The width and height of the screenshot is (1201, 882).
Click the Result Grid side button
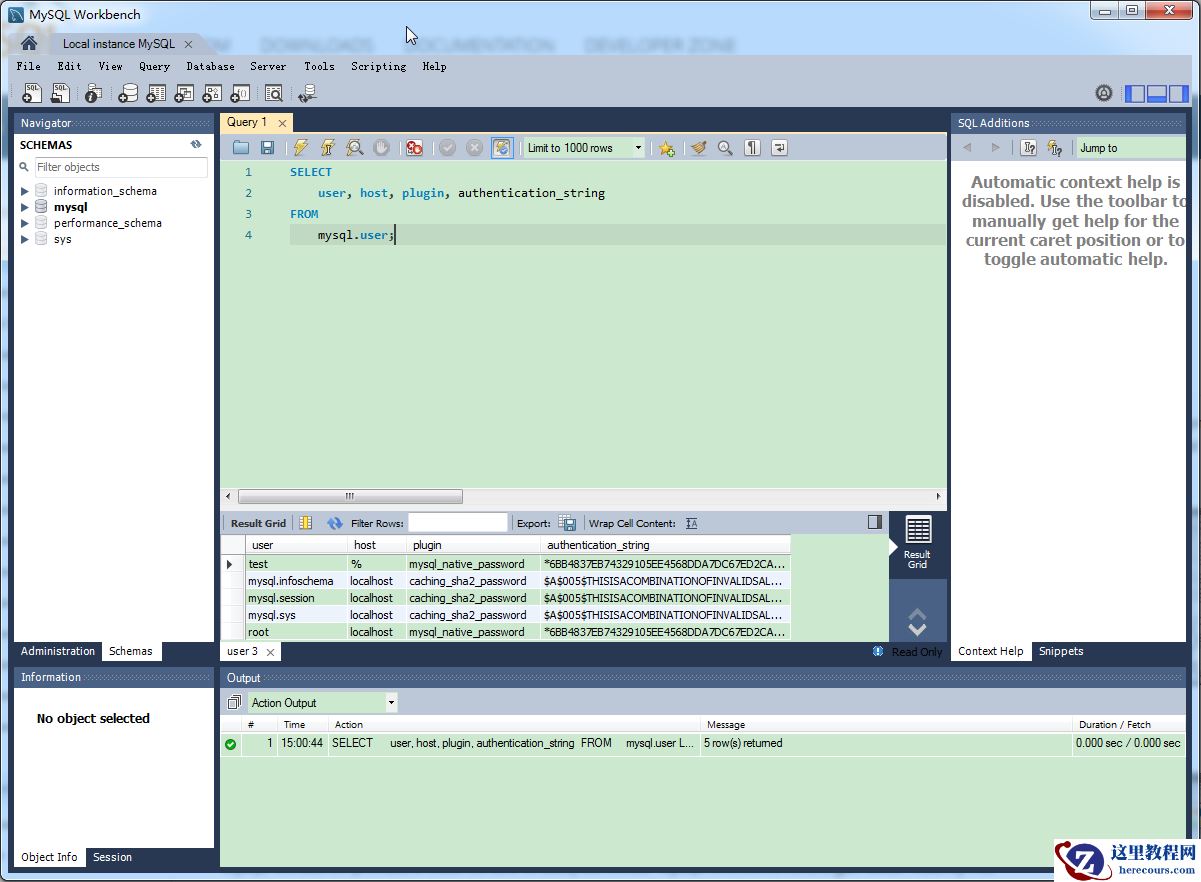[917, 544]
